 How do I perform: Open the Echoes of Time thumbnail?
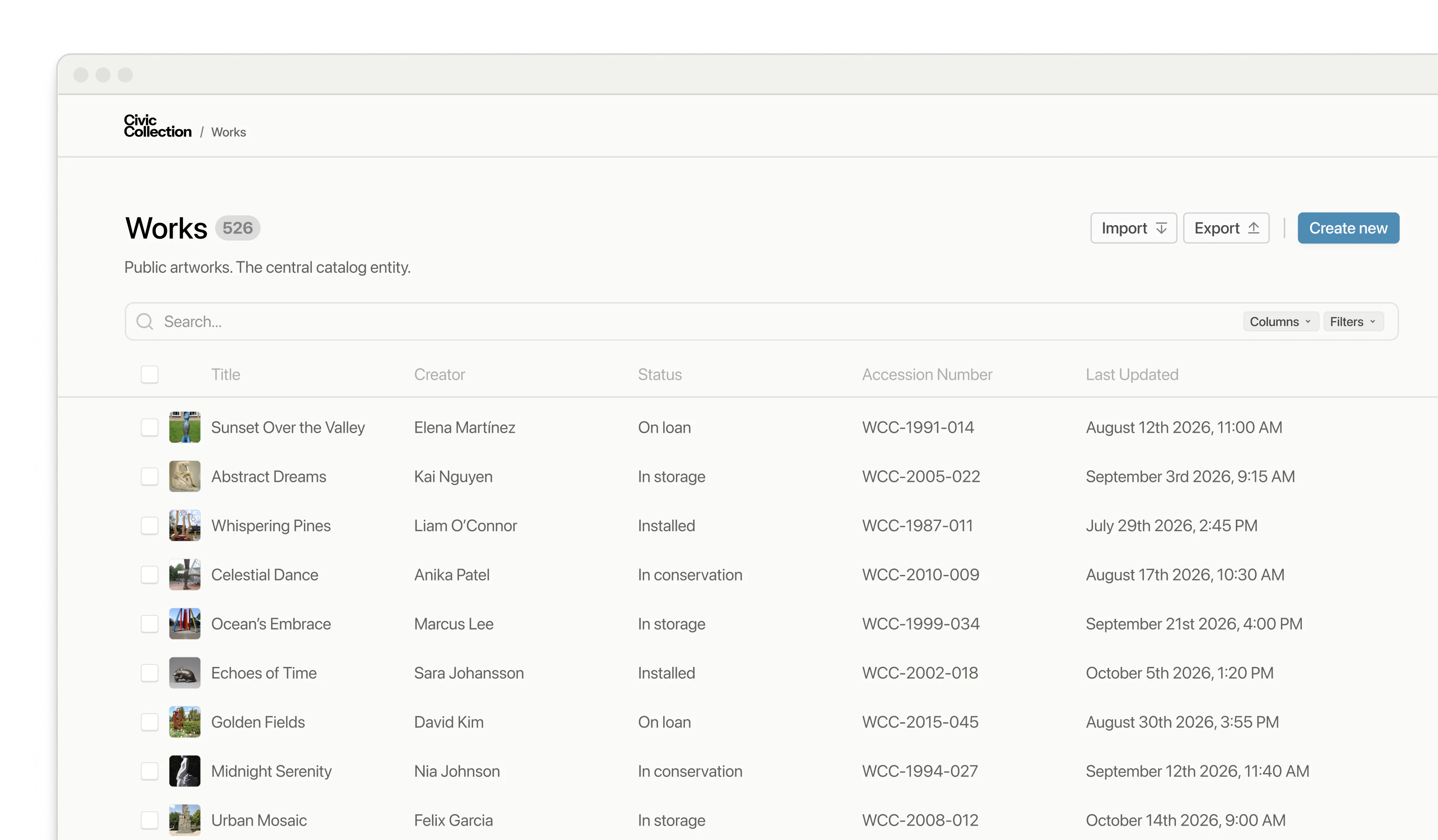pos(185,673)
